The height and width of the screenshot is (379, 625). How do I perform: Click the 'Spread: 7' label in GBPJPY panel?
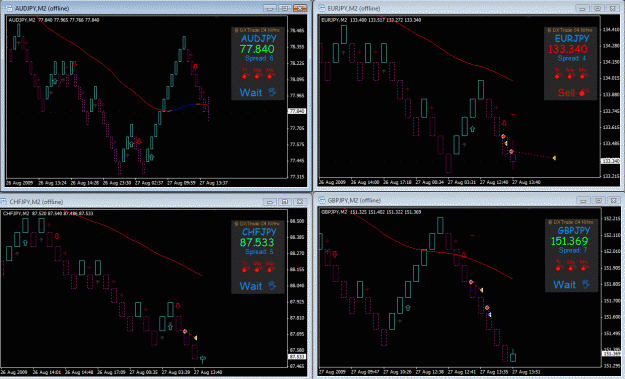(x=573, y=250)
